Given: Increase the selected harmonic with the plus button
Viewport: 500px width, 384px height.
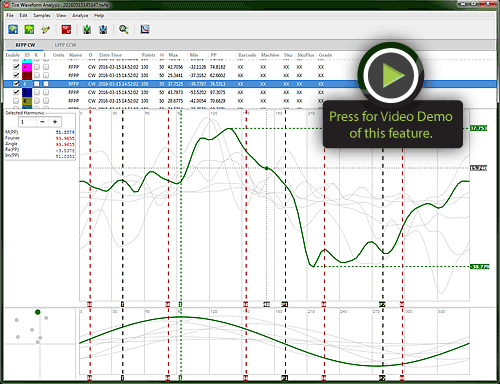Looking at the screenshot, I should [x=55, y=122].
